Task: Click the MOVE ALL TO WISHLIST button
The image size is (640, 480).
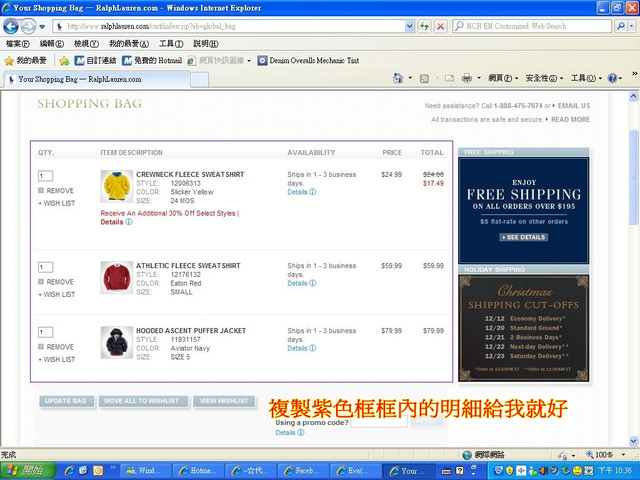Action: (x=143, y=401)
